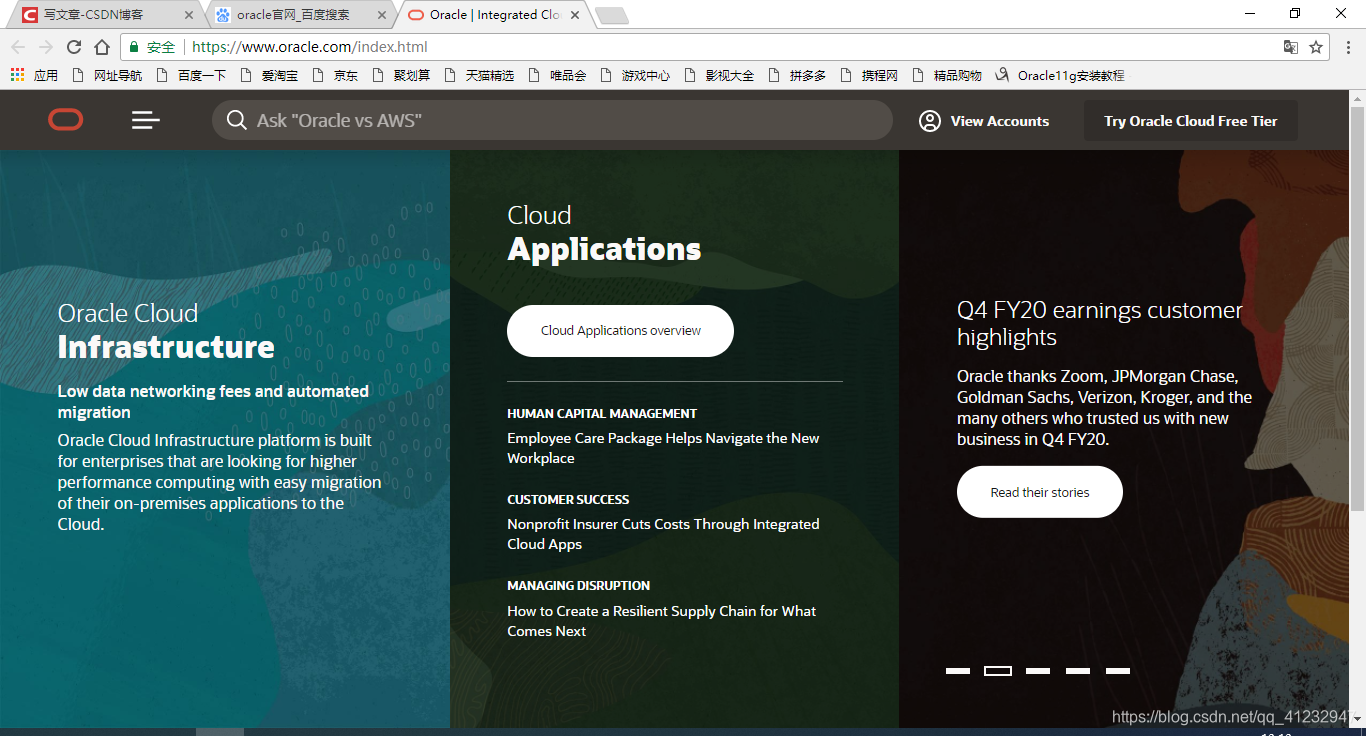Click Try Oracle Cloud Free Tier button
Screen dimensions: 1366x736
click(1191, 121)
